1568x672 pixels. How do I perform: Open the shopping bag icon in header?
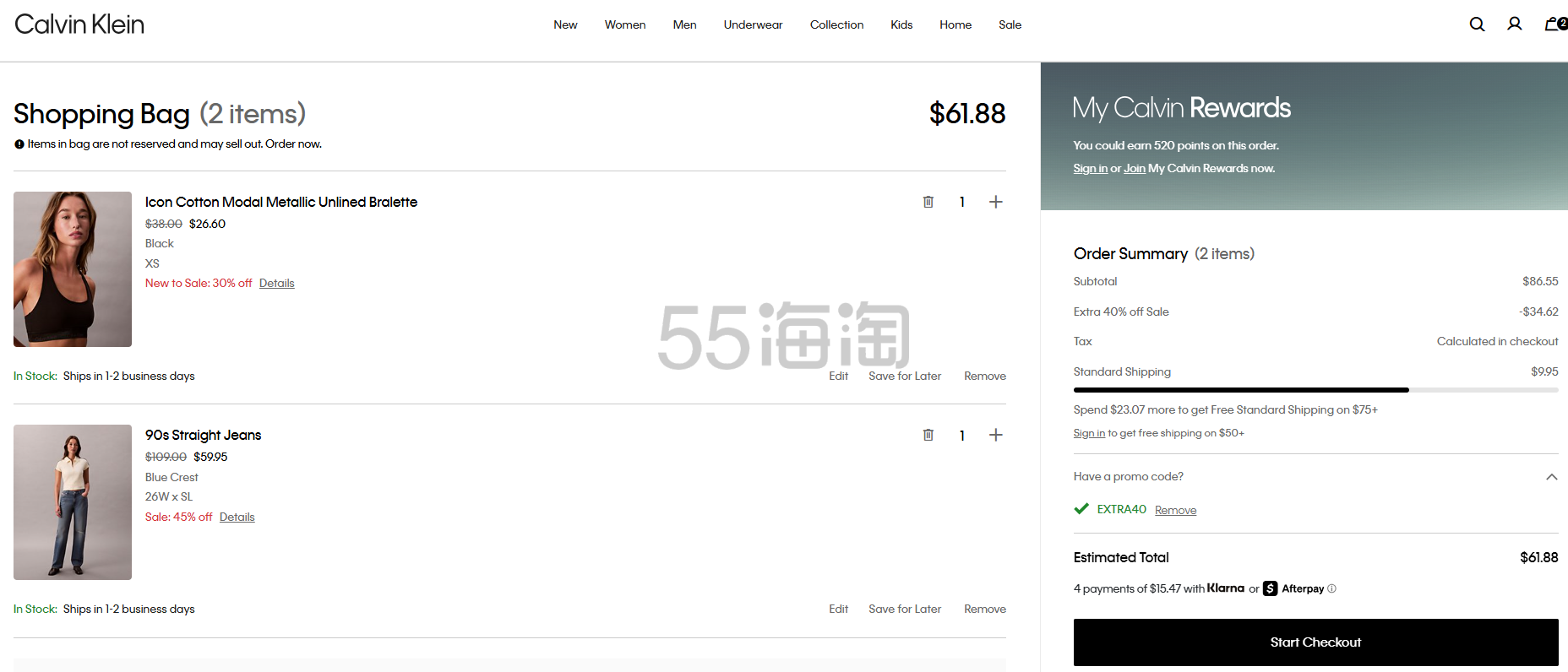click(1553, 24)
